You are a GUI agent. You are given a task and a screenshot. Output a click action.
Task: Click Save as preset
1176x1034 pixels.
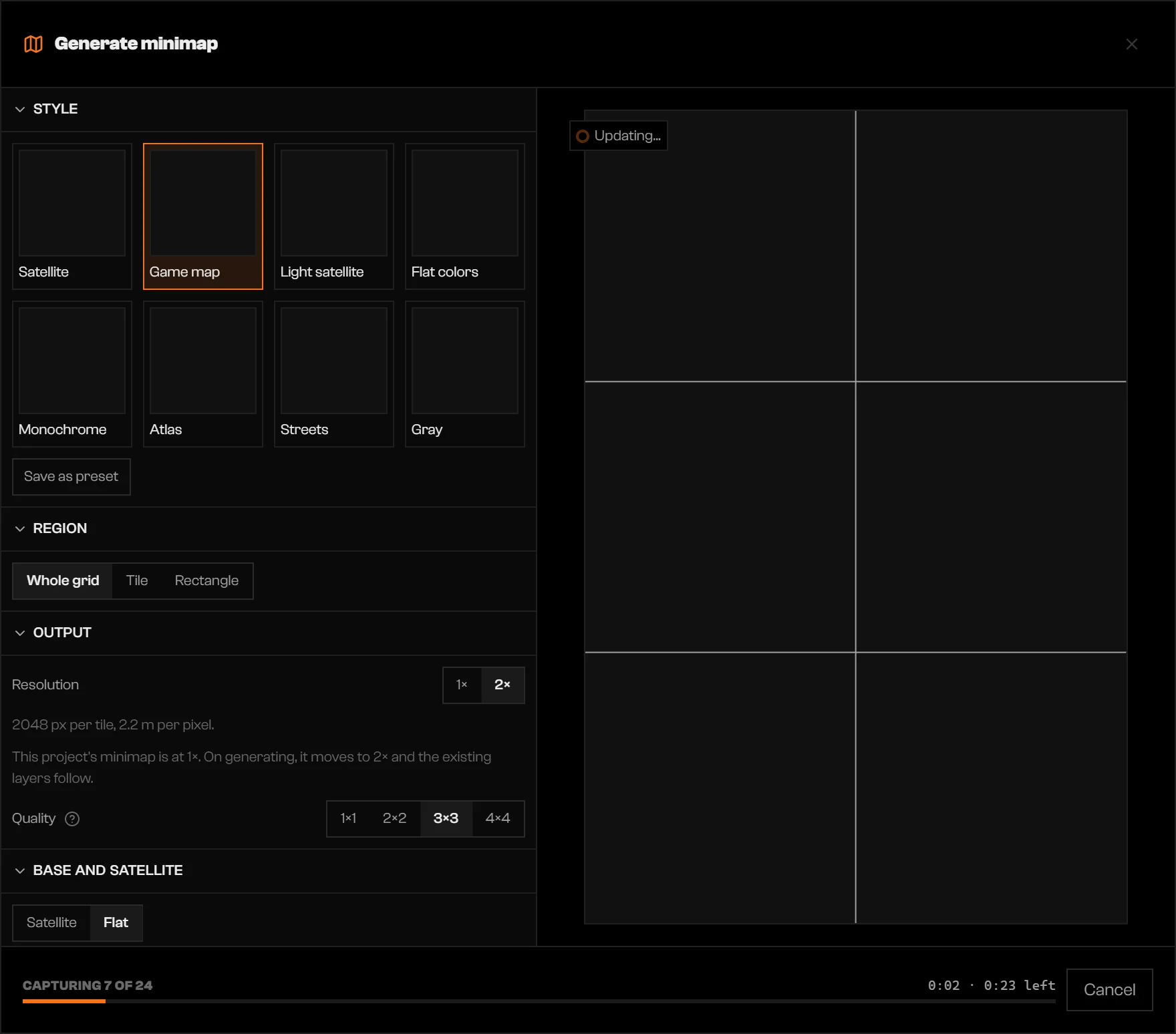[71, 477]
